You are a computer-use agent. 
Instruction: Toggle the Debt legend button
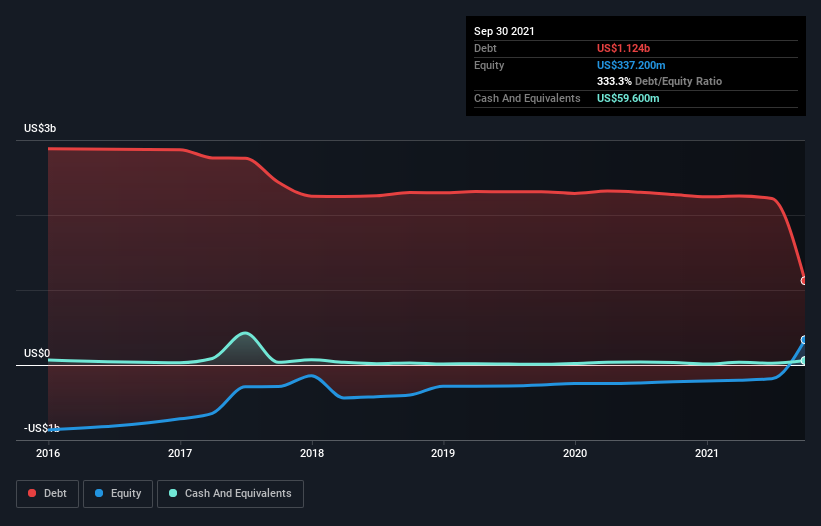tap(48, 494)
